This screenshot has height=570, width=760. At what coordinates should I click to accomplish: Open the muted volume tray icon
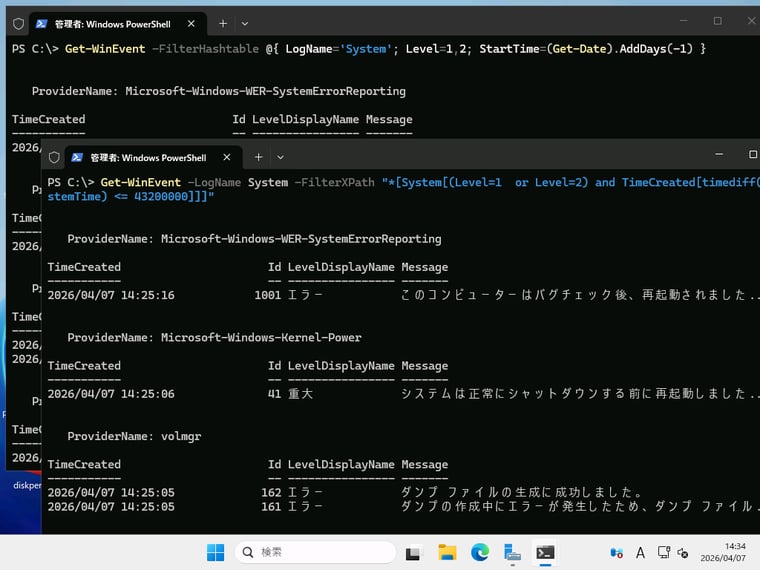click(683, 553)
